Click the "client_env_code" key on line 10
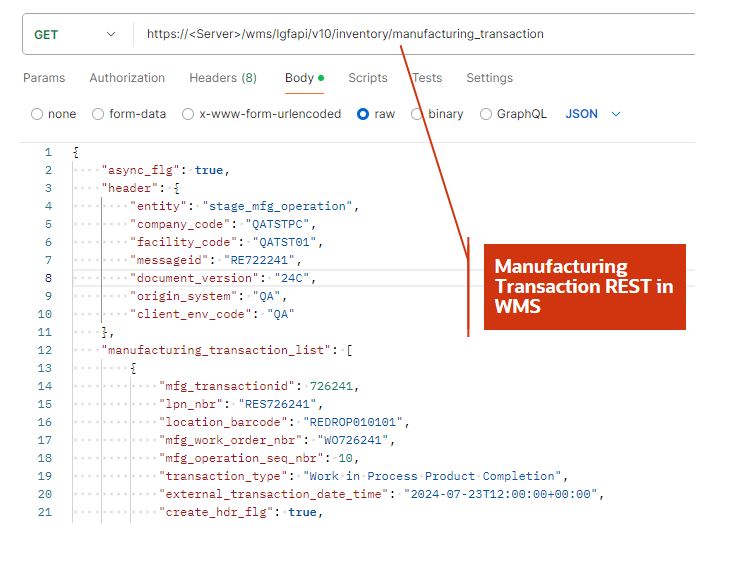Screen dimensions: 744x567 (x=191, y=315)
